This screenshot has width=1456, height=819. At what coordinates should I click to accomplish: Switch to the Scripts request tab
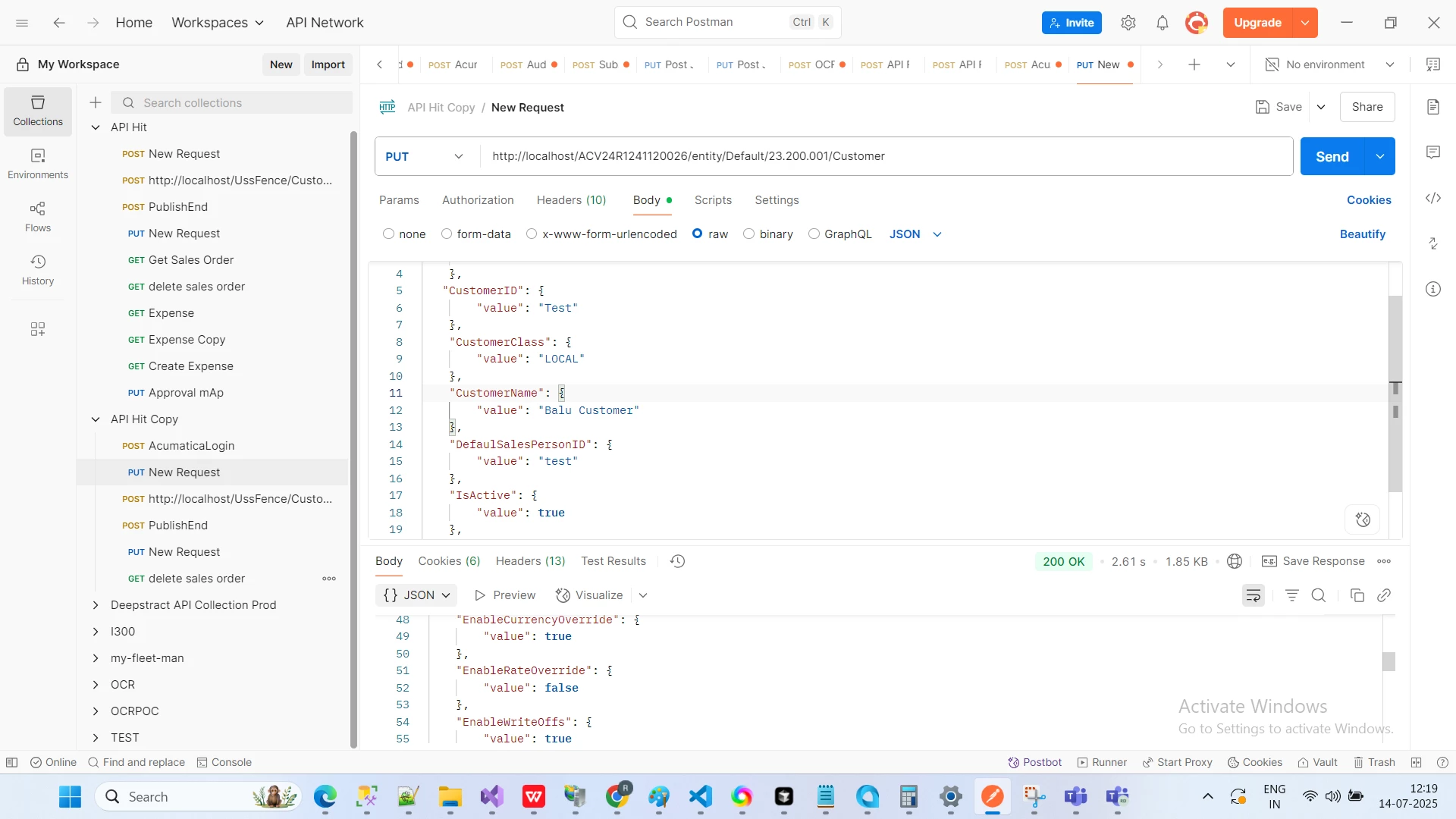(713, 200)
